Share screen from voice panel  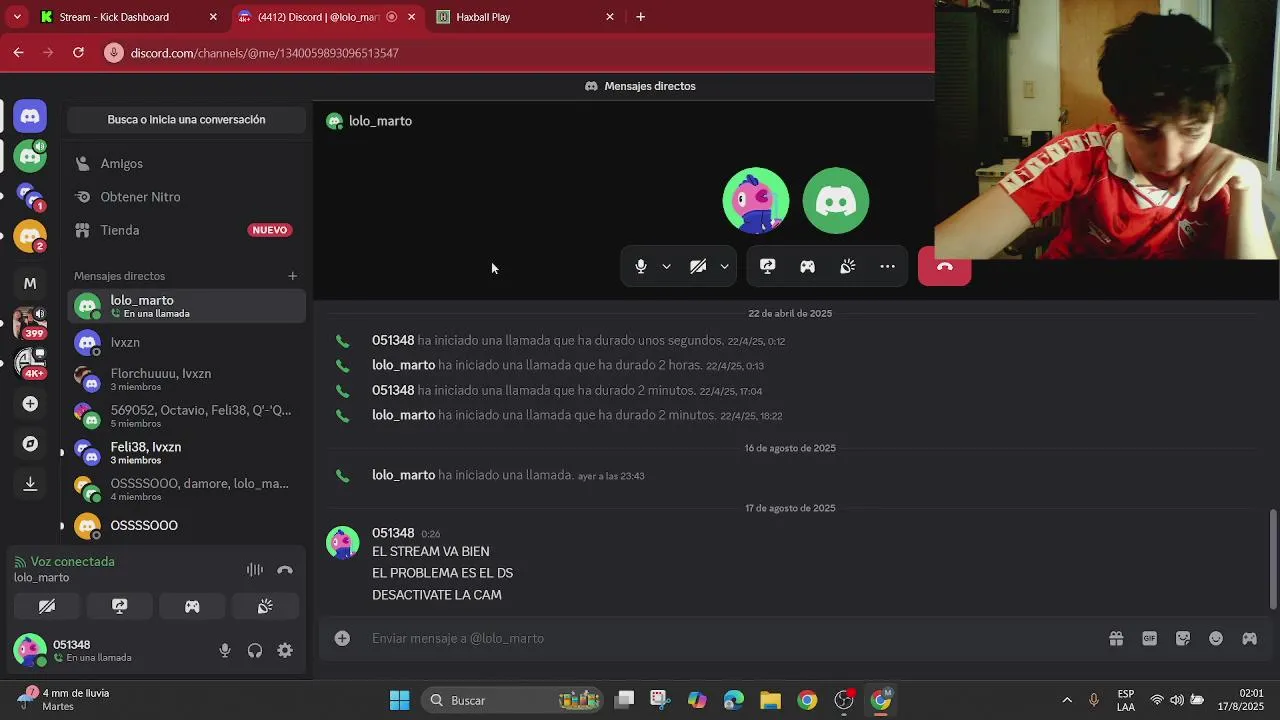pos(120,606)
